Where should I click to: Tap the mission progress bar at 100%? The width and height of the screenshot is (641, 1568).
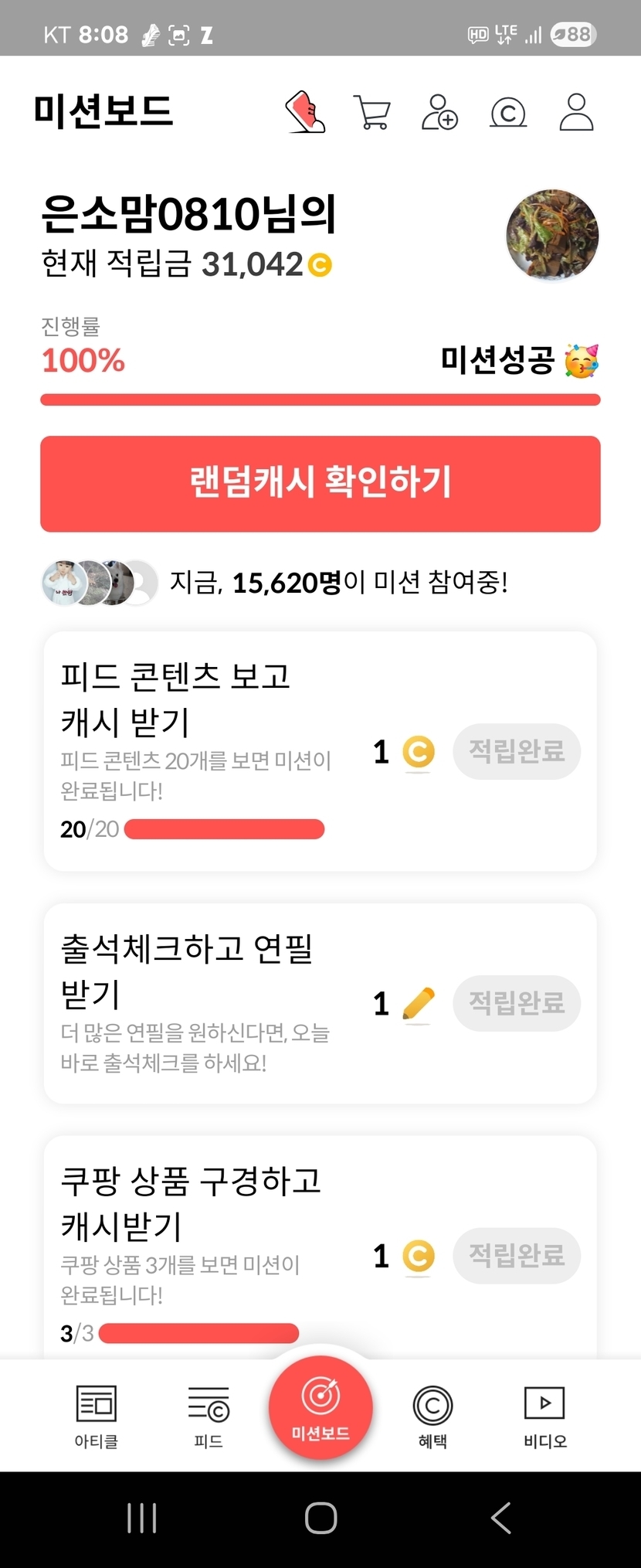point(320,400)
